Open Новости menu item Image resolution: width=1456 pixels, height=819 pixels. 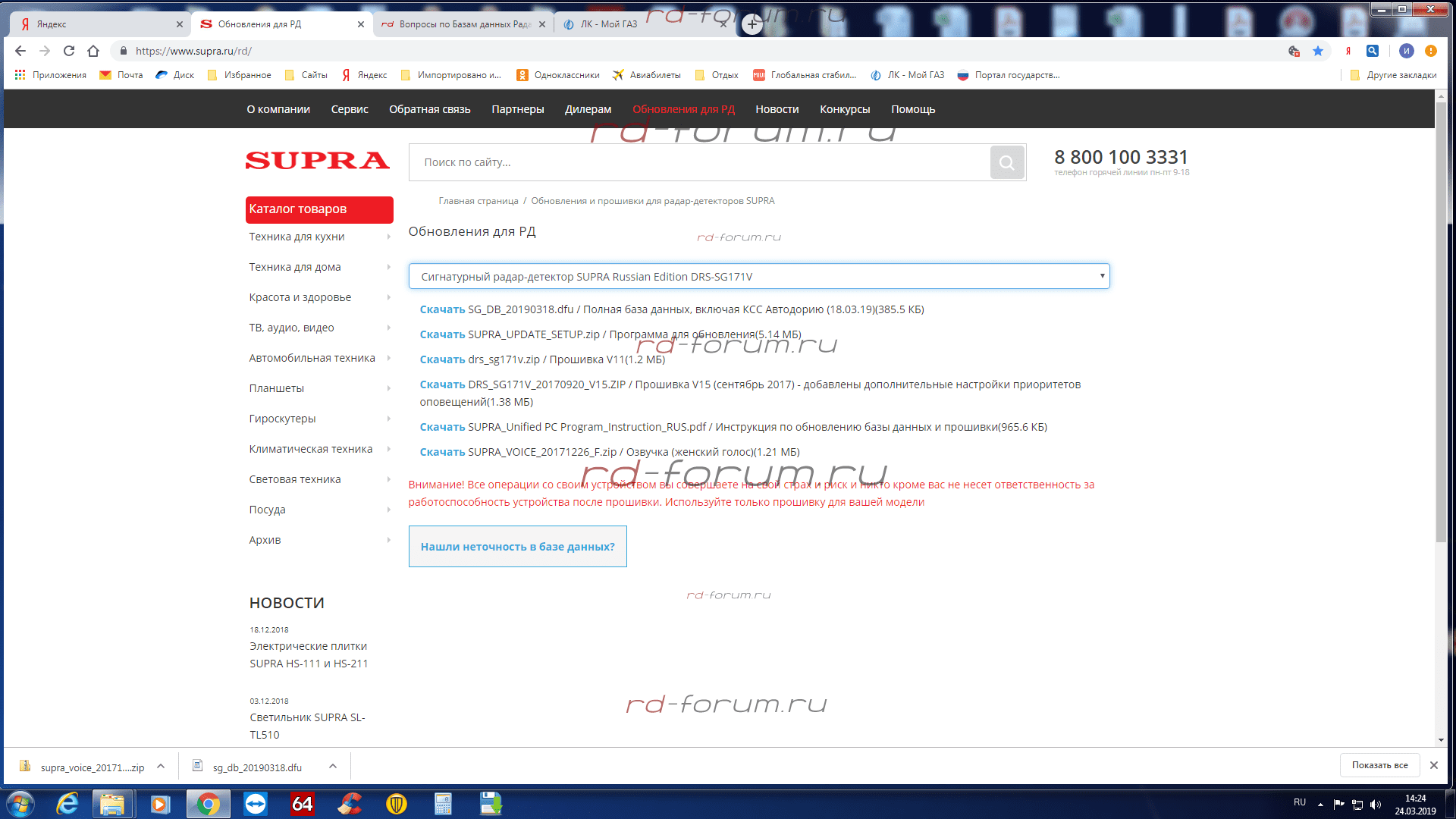(x=777, y=109)
